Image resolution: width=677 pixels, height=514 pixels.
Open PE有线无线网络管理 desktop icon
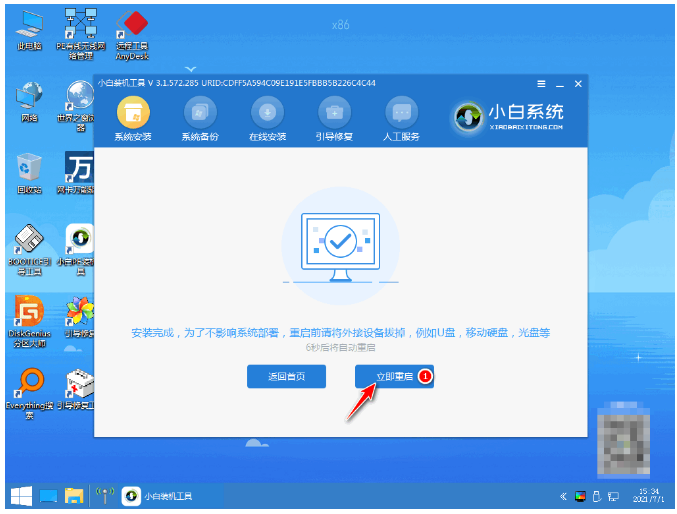[x=81, y=34]
